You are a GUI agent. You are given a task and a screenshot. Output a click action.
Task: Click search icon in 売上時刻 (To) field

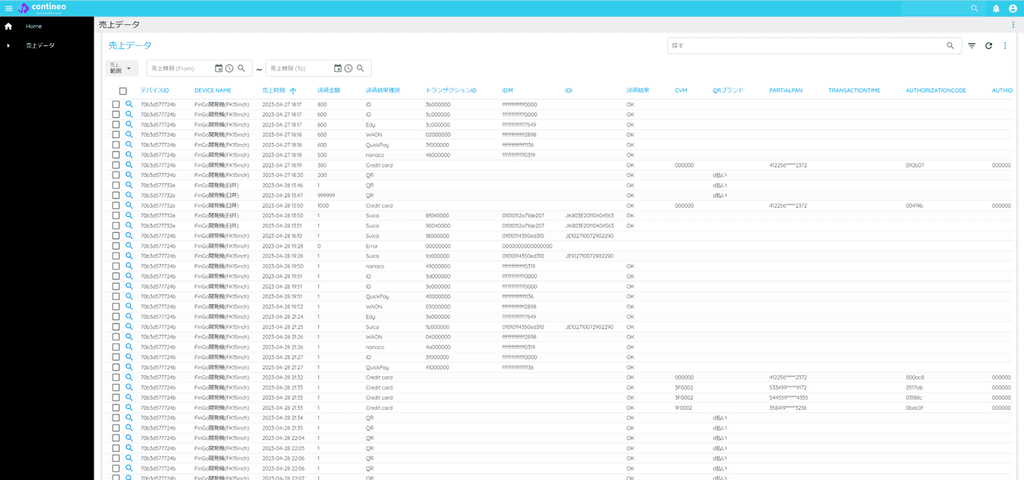360,68
